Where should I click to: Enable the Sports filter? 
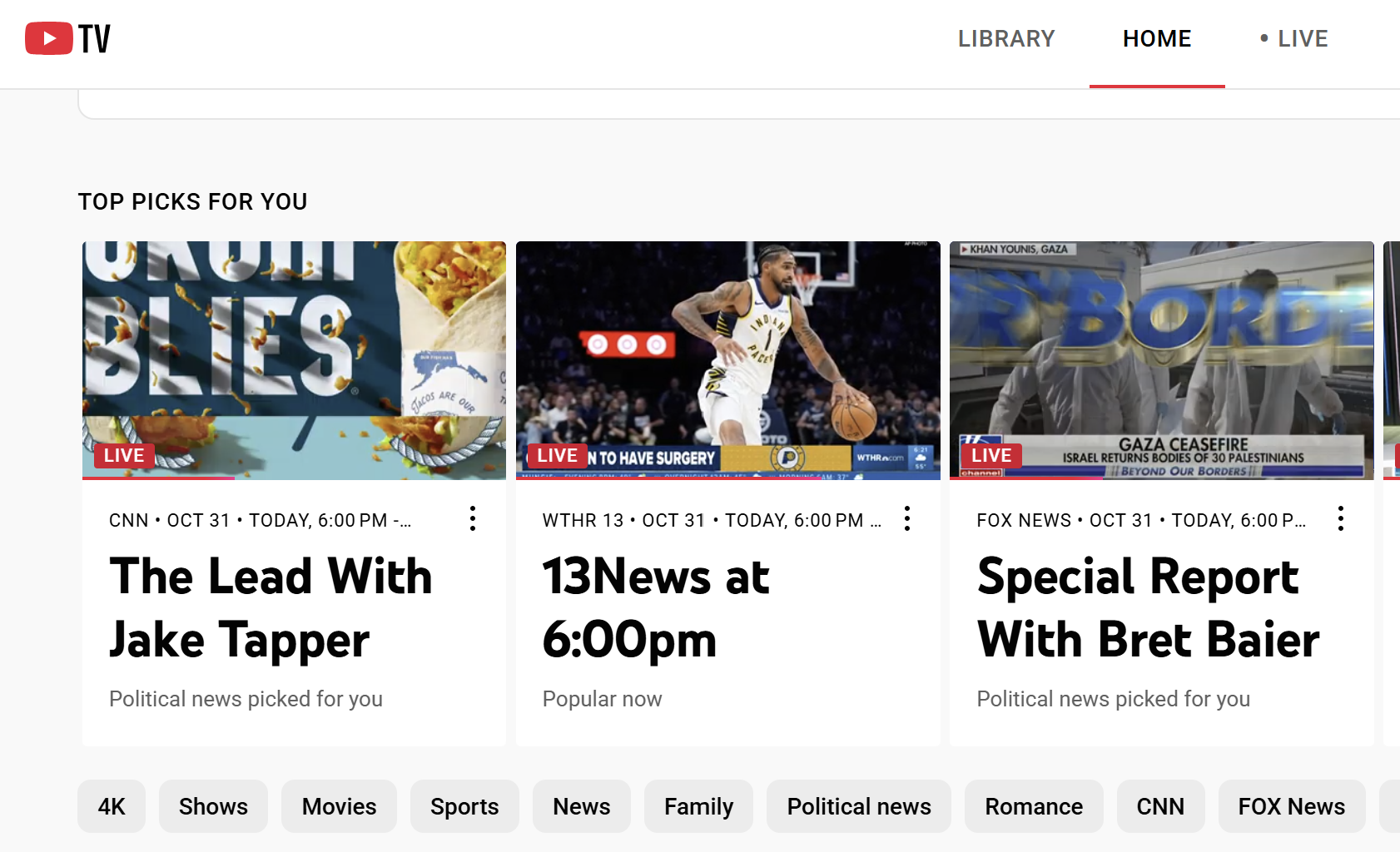pos(464,805)
